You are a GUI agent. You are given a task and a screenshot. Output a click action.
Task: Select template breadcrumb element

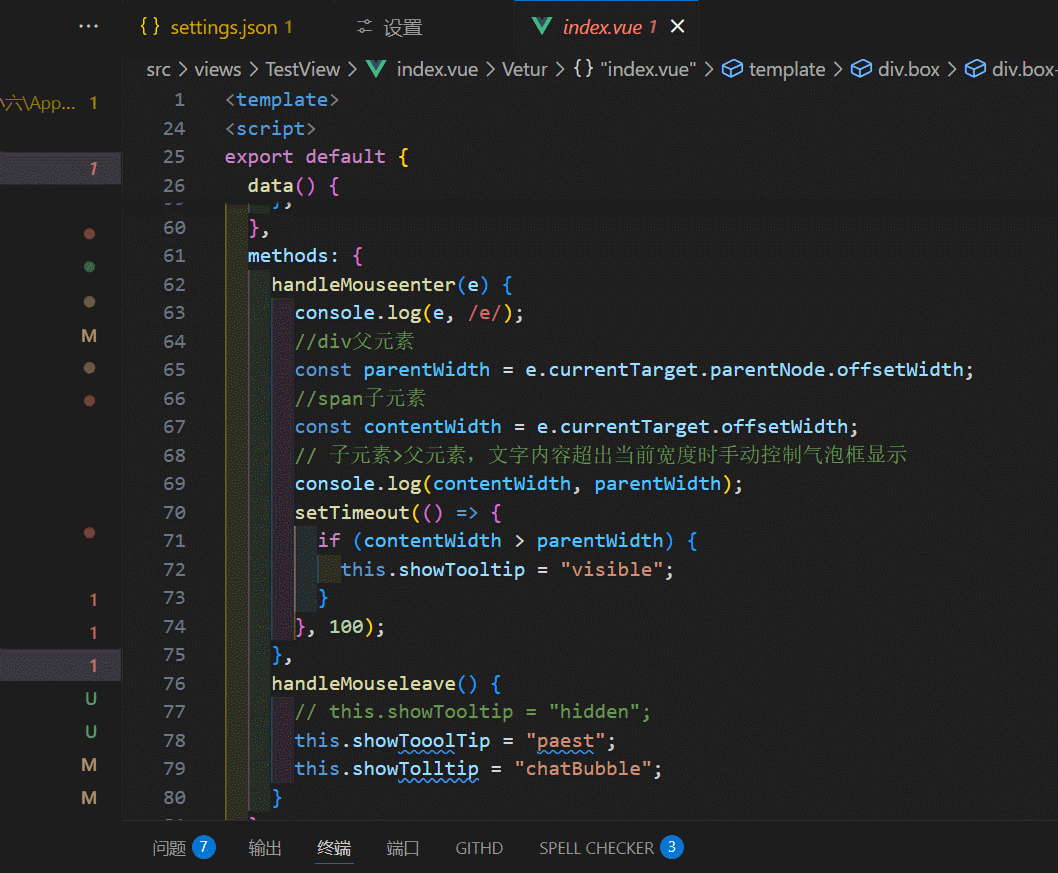coord(787,69)
